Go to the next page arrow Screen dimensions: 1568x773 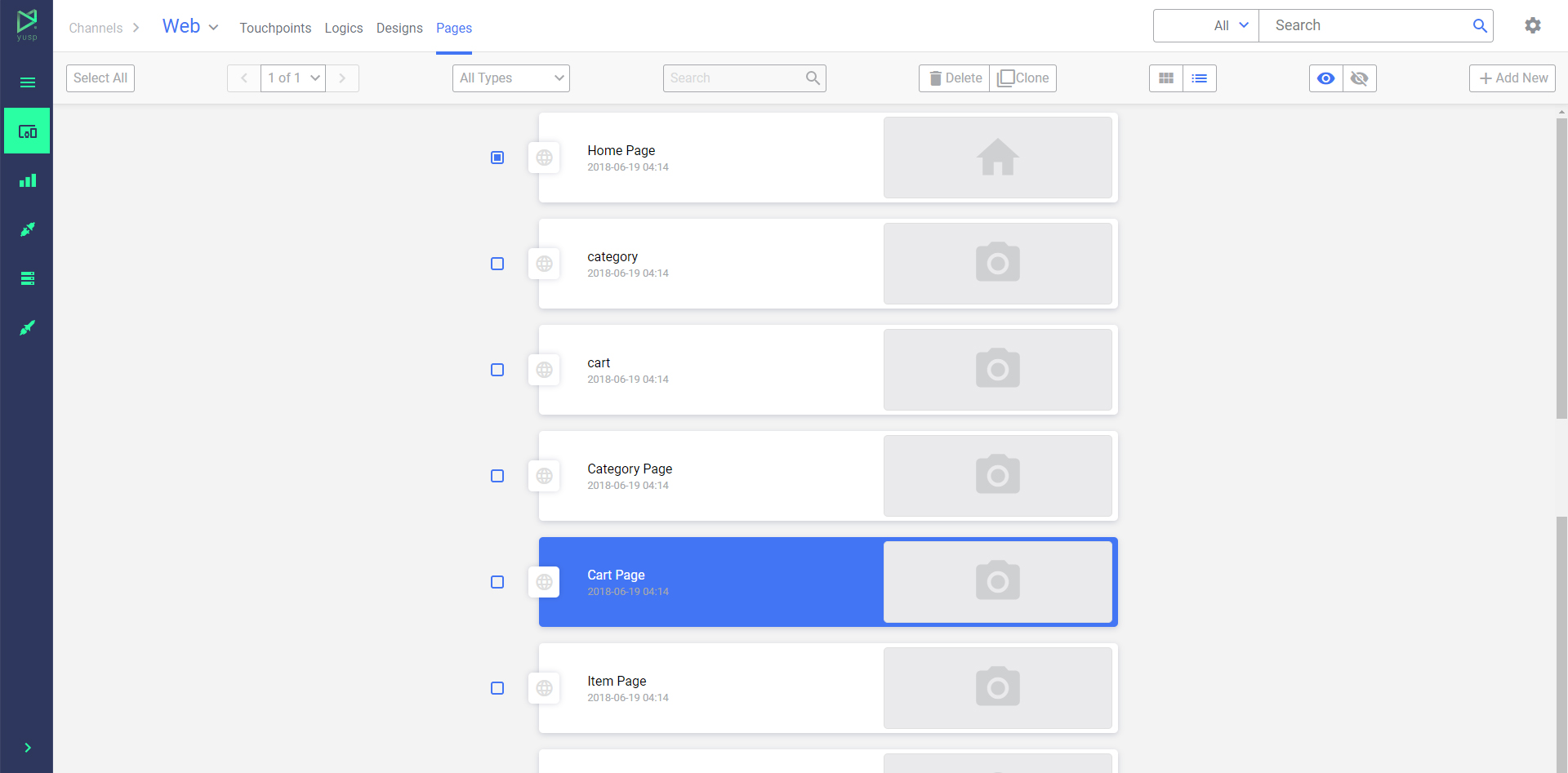click(x=342, y=78)
